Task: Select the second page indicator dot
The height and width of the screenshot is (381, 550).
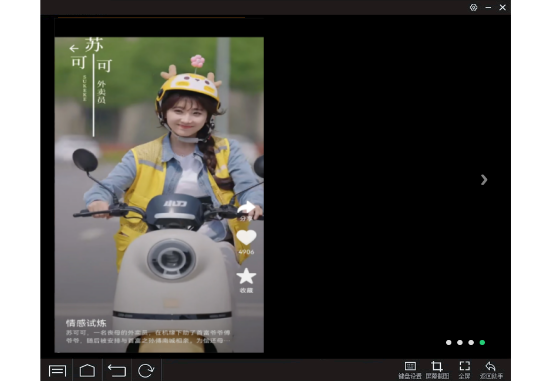Action: pos(460,342)
